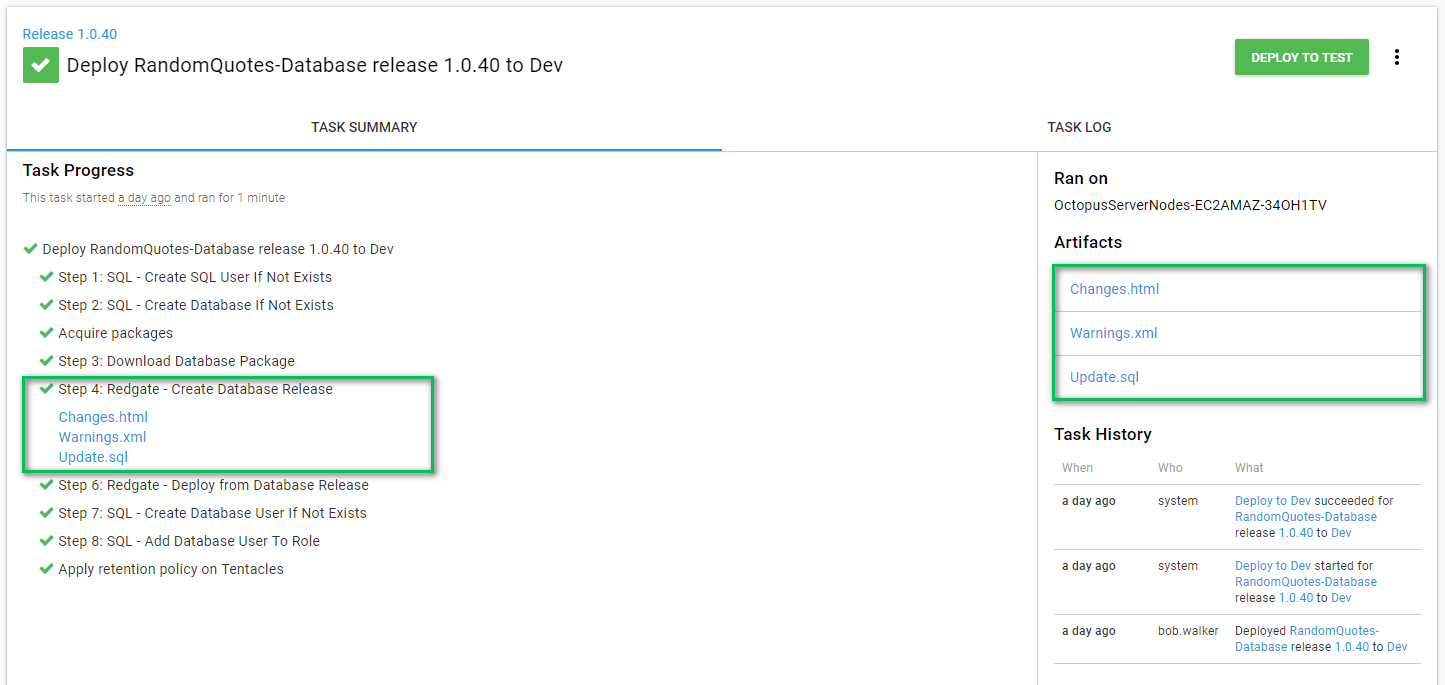
Task: Open RandomQuotes-Database link in started history entry
Action: click(x=1306, y=582)
